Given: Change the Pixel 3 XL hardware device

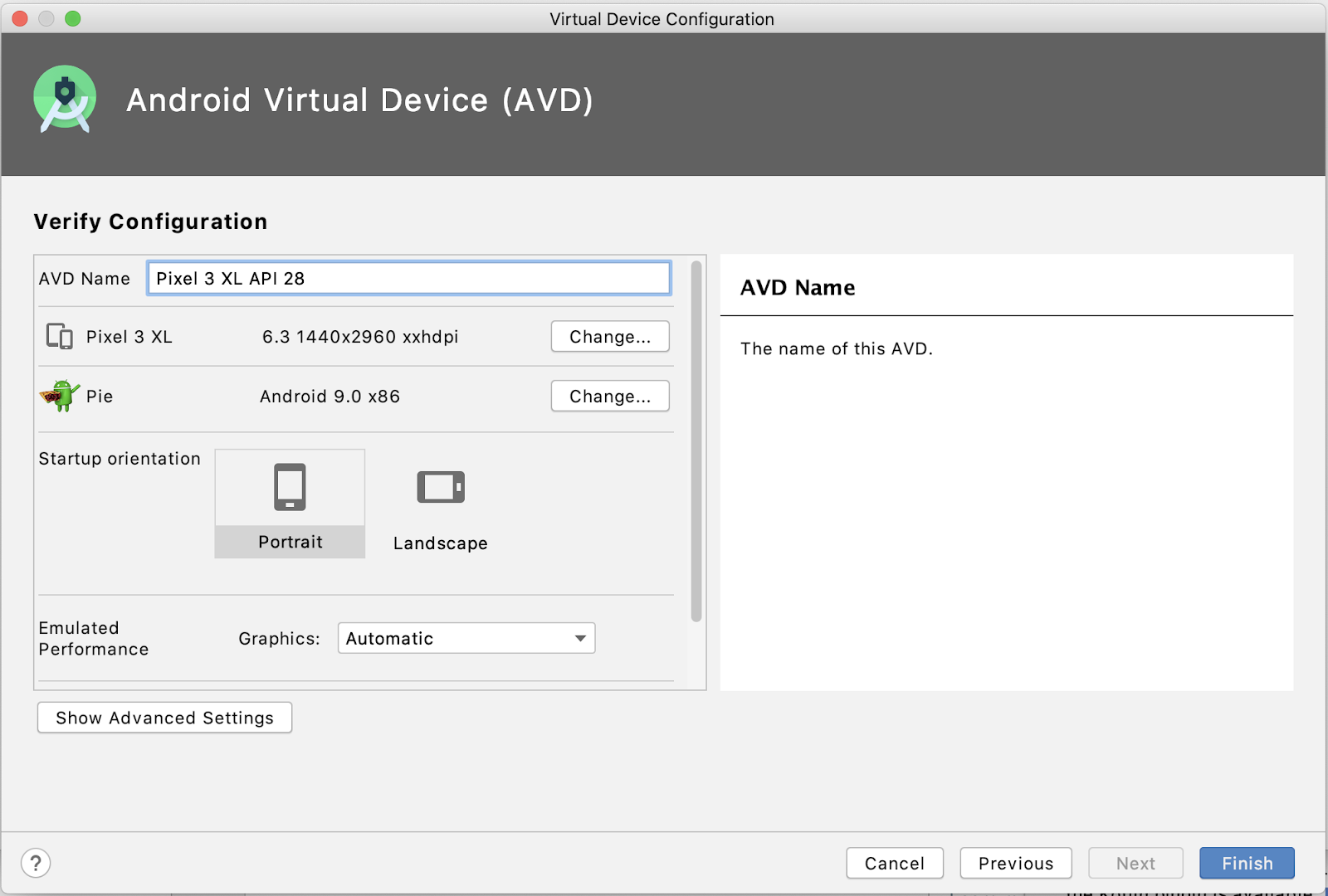Looking at the screenshot, I should [x=609, y=337].
